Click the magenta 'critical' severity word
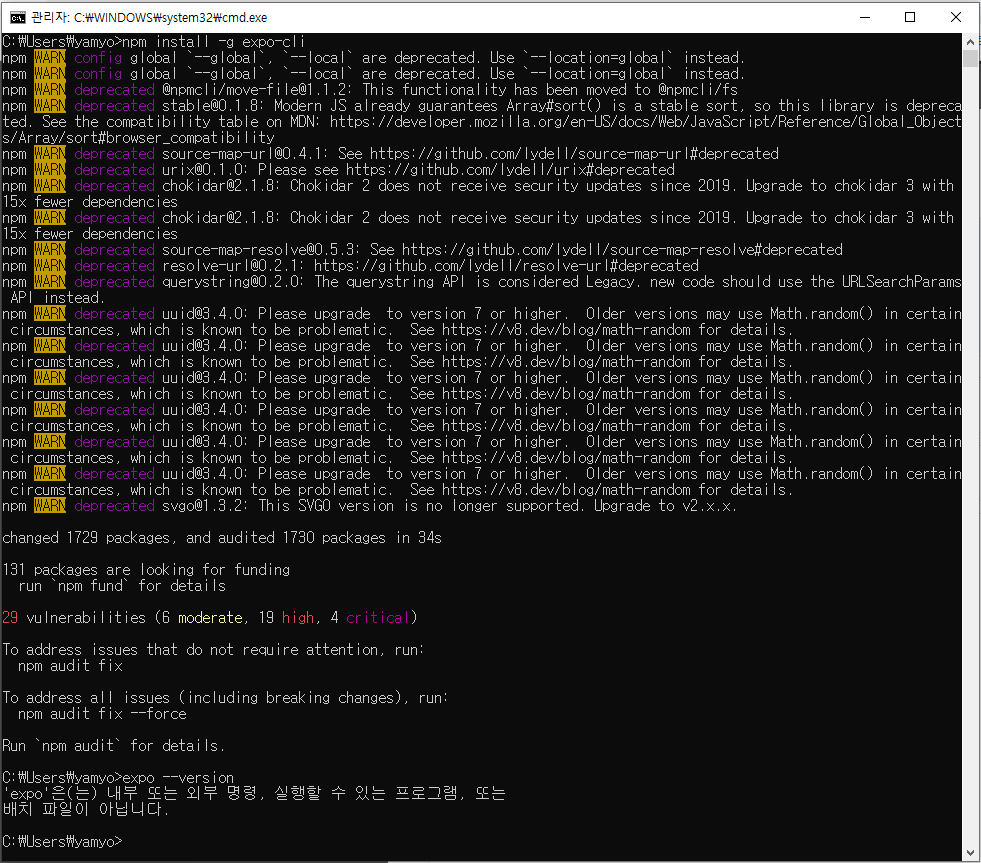This screenshot has width=981, height=863. 377,618
